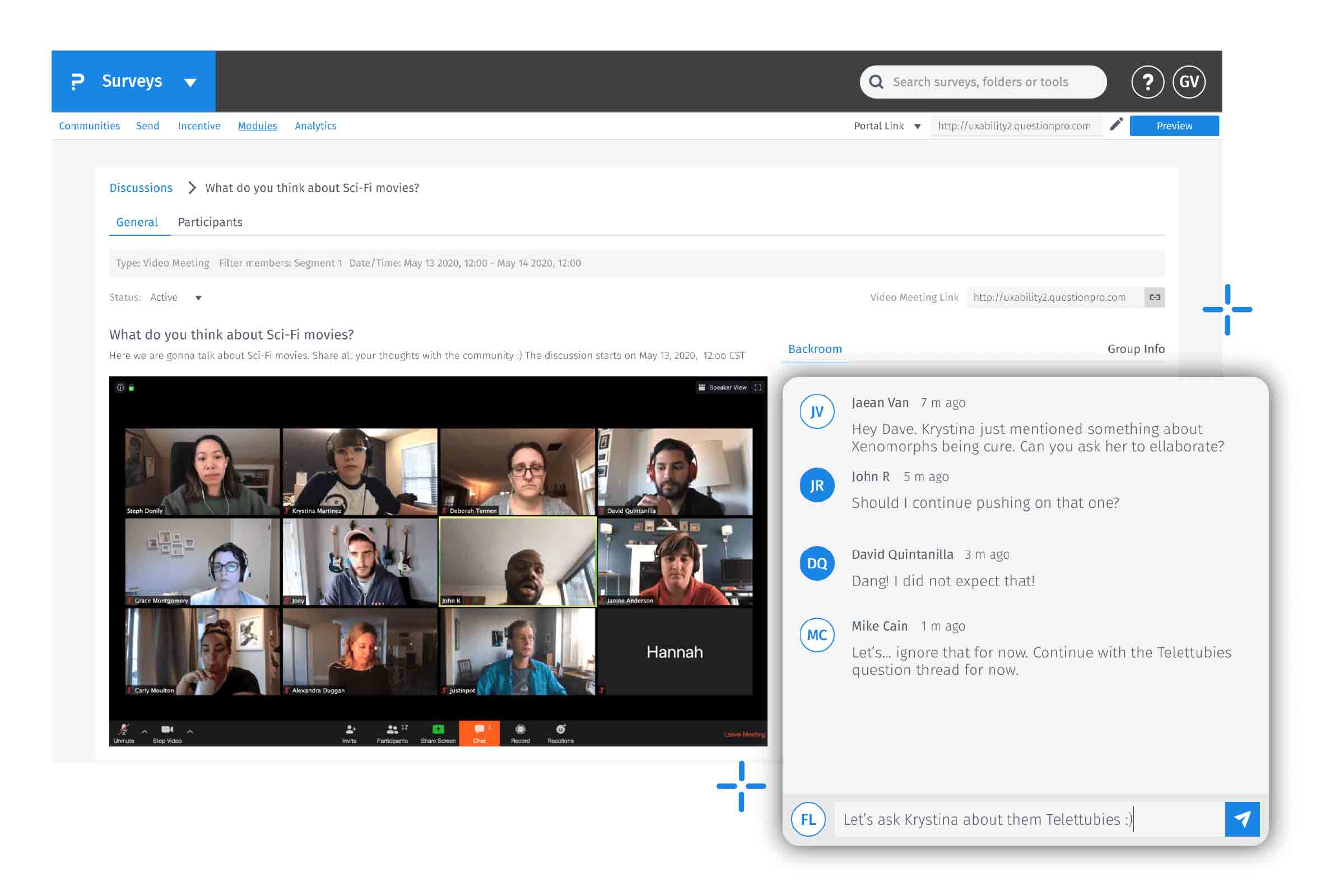This screenshot has height=896, width=1330.
Task: Open the meeting Participants icon with count
Action: pos(393,730)
